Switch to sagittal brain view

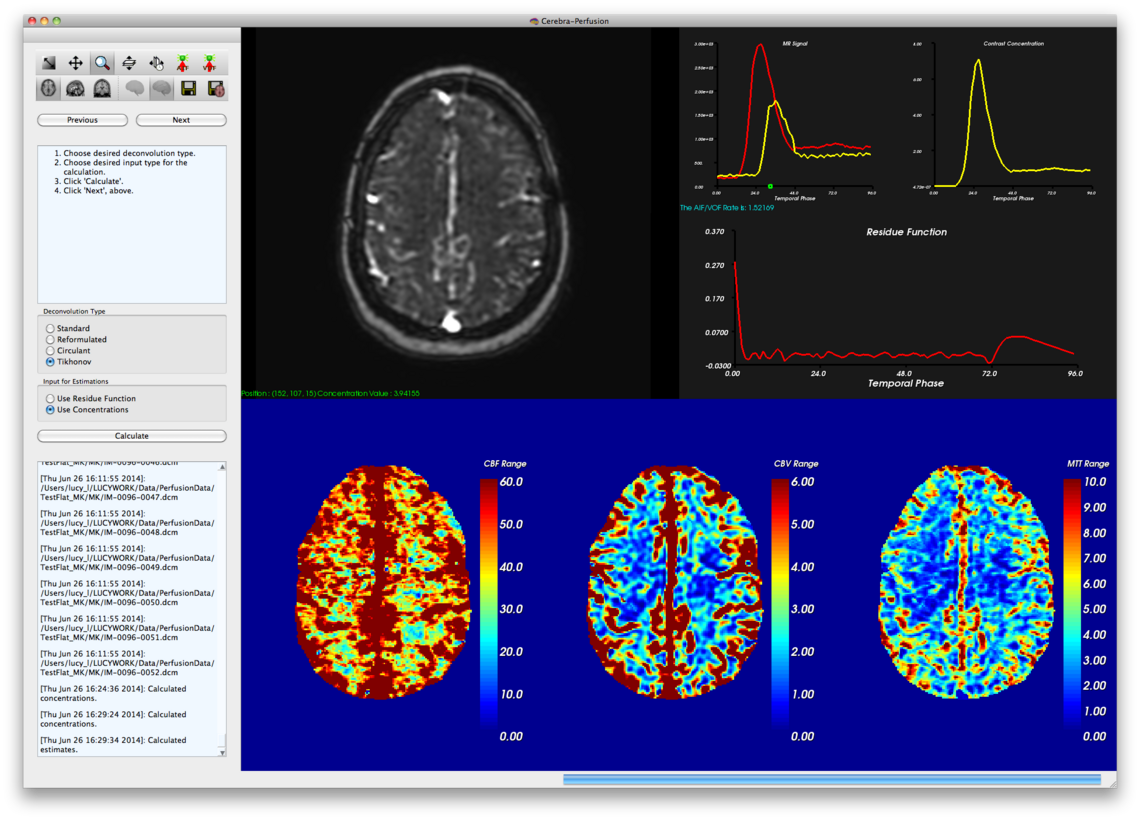[x=76, y=89]
